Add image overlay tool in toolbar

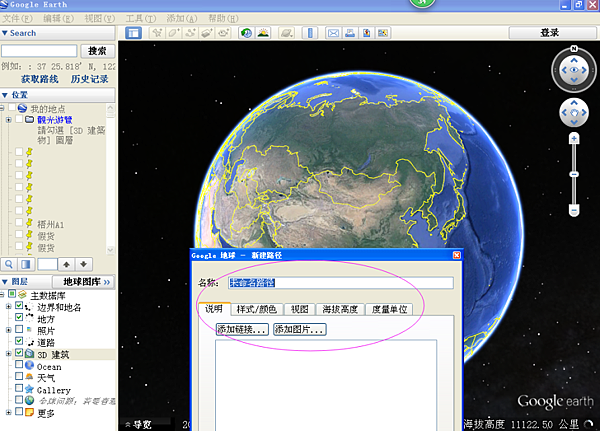[x=207, y=33]
